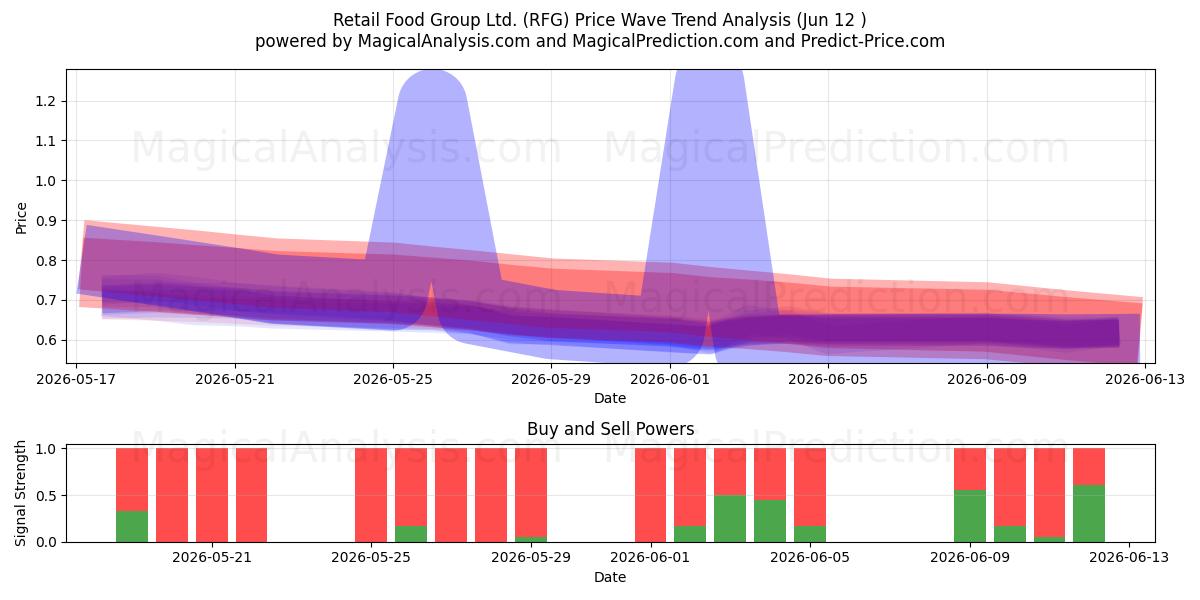Click the 'Signal Strength' y-axis label
The width and height of the screenshot is (1200, 600).
click(22, 495)
